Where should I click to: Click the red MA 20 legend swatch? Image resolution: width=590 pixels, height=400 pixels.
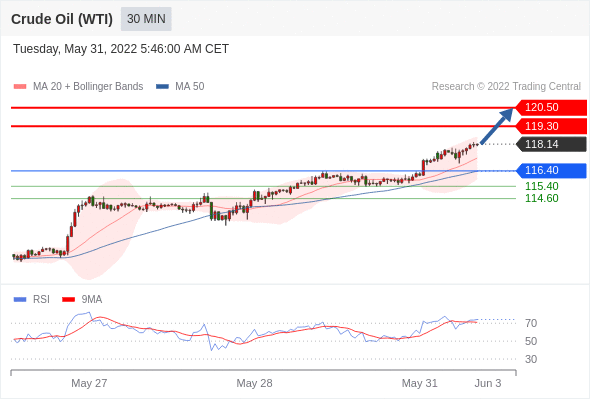20,87
